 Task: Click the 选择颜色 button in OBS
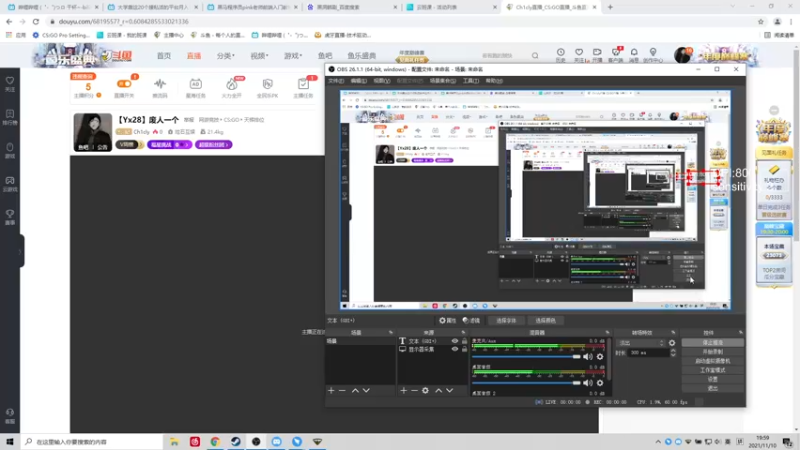(x=545, y=320)
